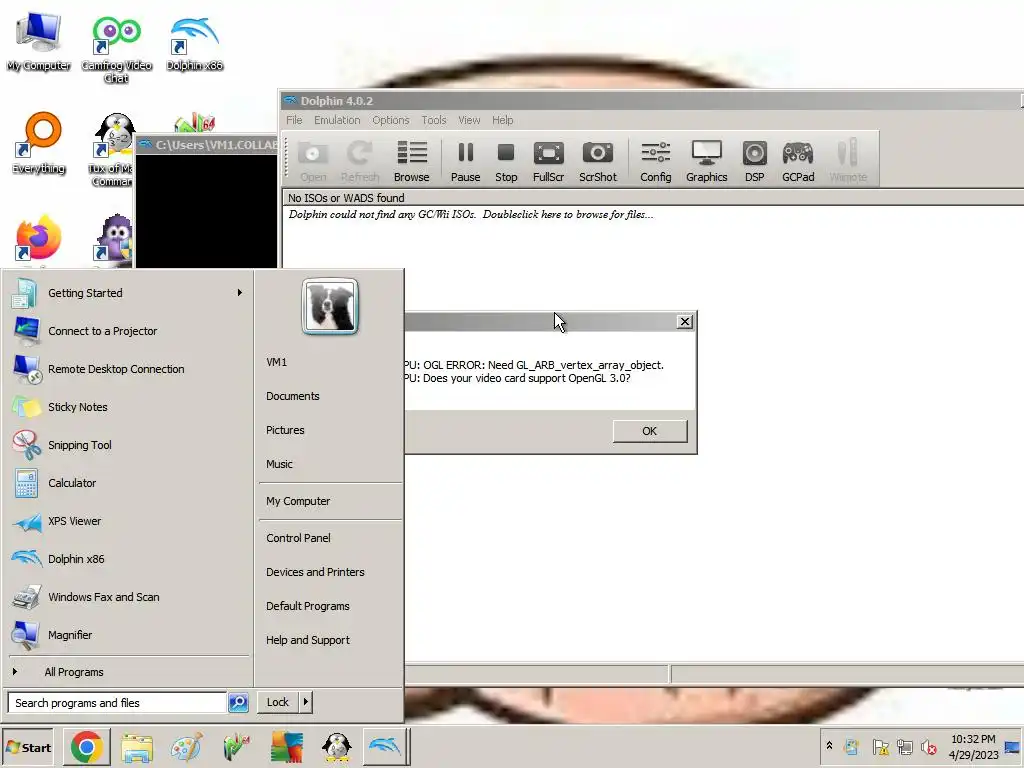Open the file explorer taskbar icon
This screenshot has width=1024, height=768.
tap(137, 746)
